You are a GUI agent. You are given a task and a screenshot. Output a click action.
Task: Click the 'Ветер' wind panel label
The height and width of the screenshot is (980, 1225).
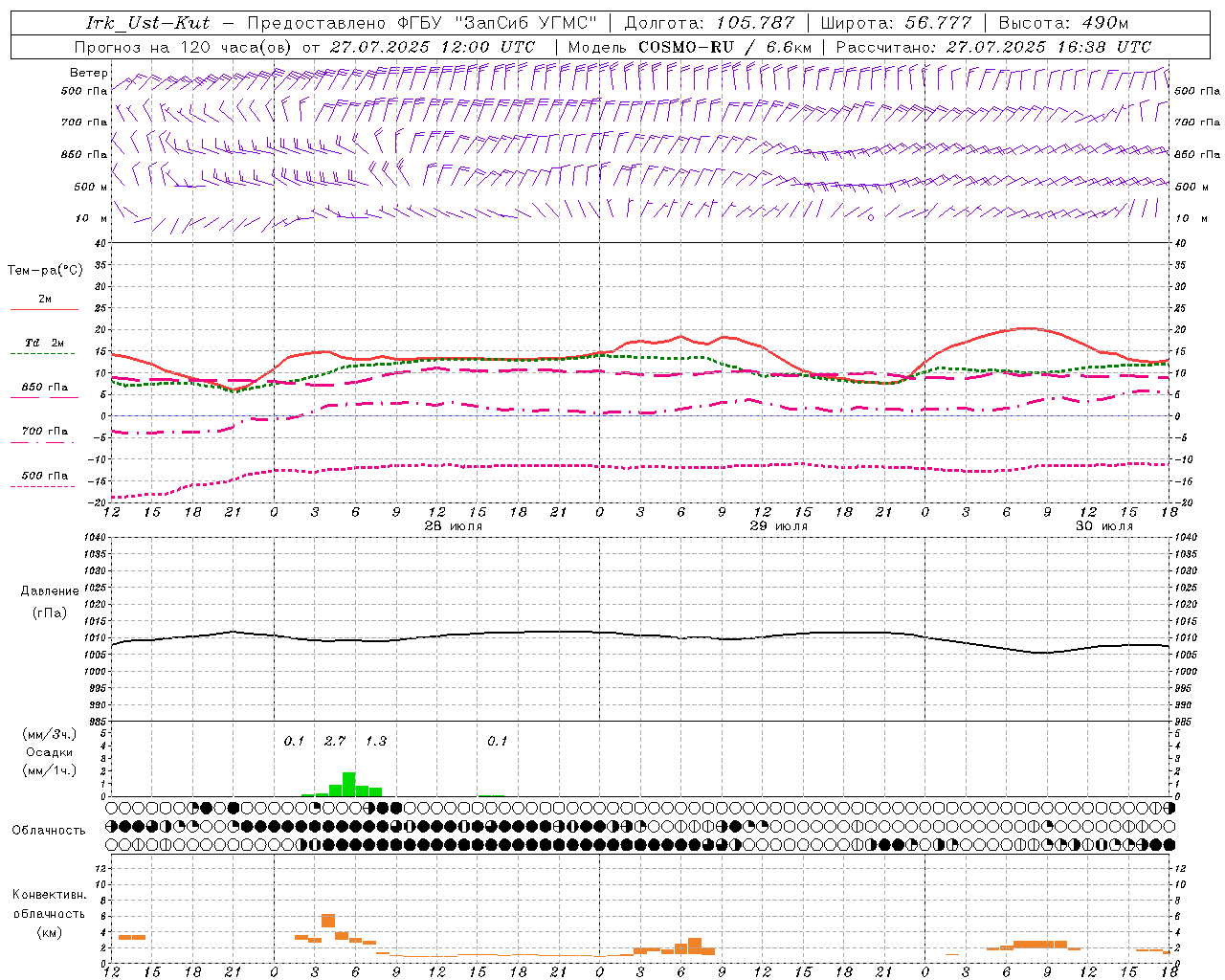89,73
